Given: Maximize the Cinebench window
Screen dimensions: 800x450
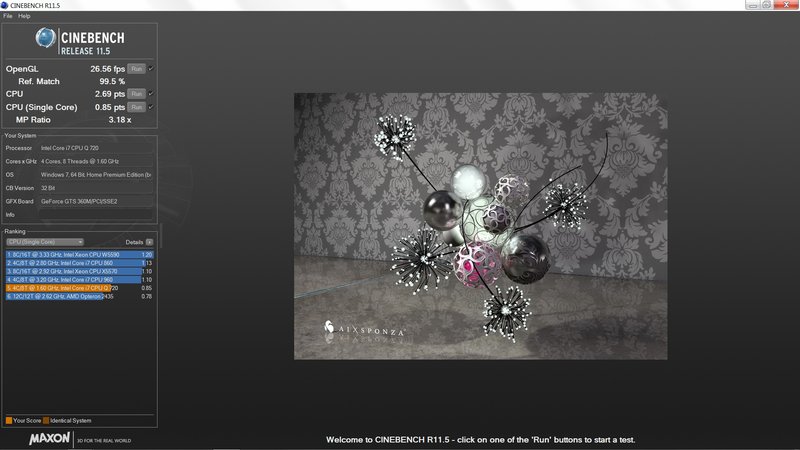Looking at the screenshot, I should click(766, 5).
